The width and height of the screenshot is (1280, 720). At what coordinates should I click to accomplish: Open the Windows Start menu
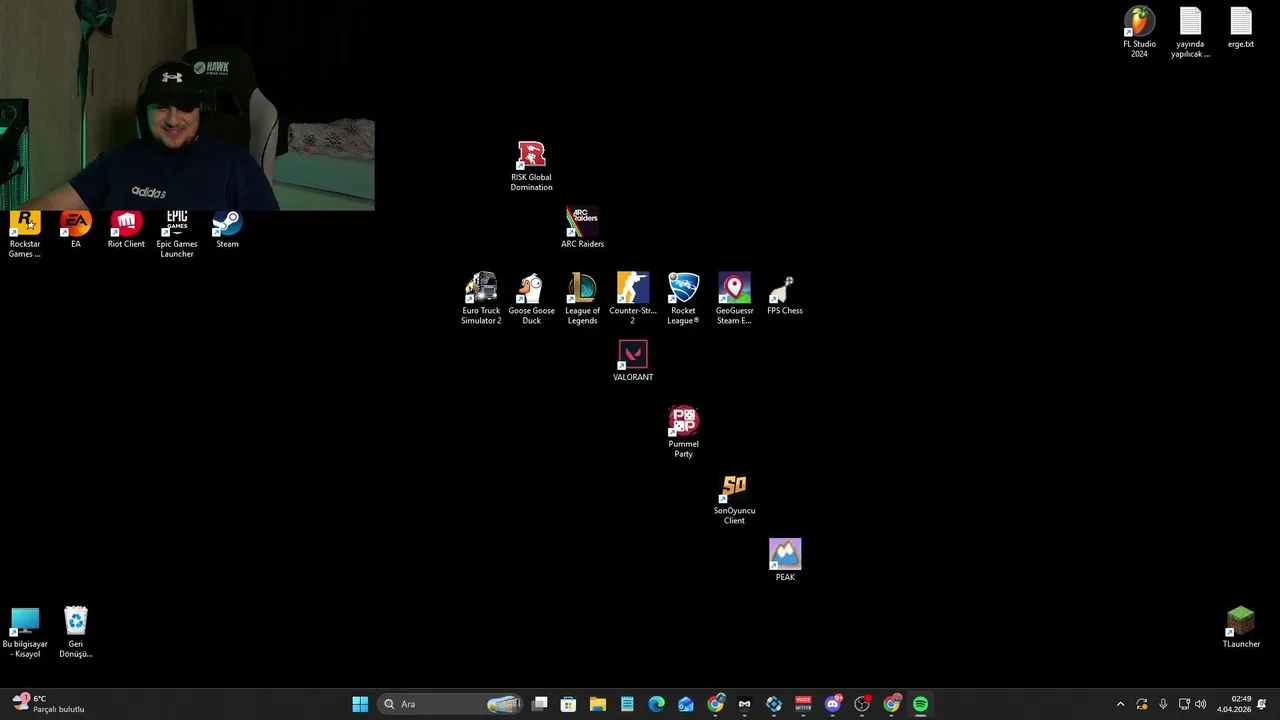pyautogui.click(x=360, y=704)
